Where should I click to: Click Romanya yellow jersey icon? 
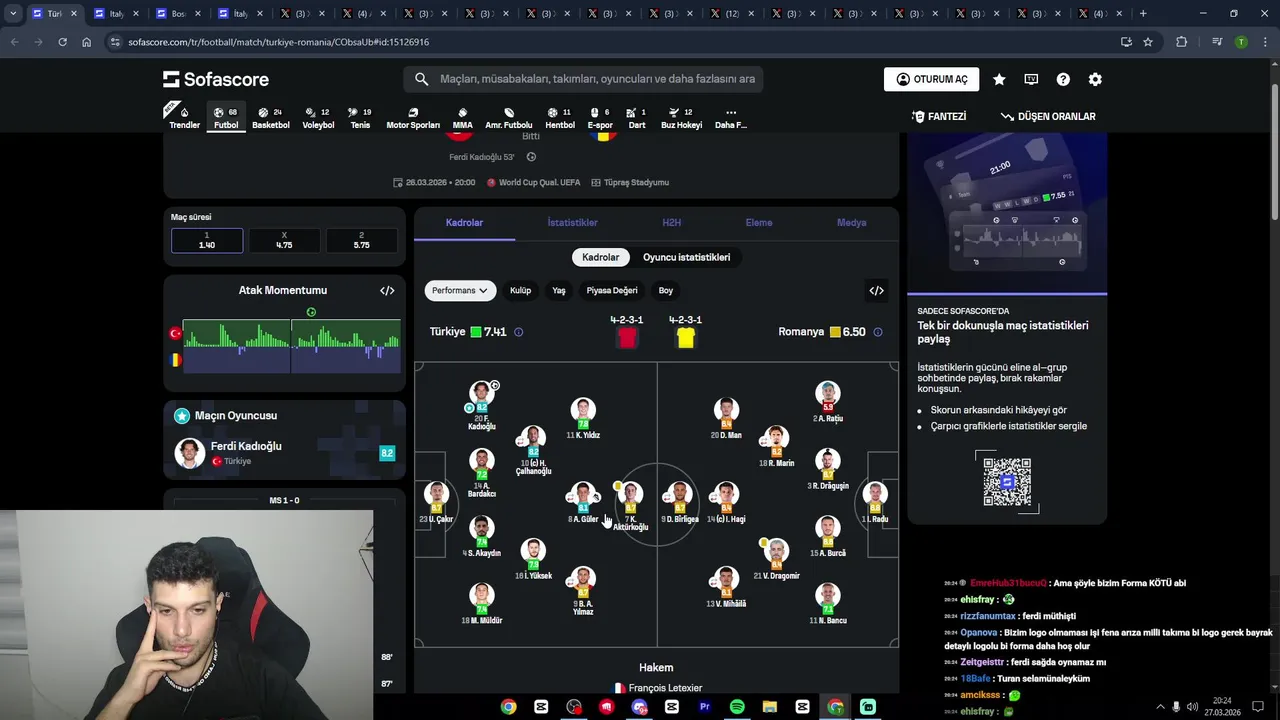coord(685,338)
